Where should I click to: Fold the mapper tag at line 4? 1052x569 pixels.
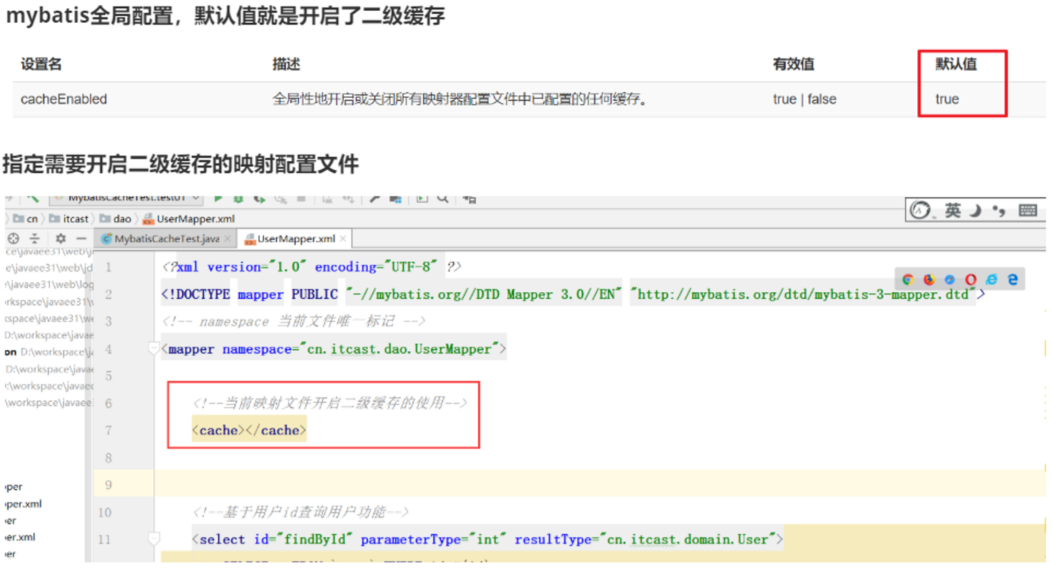click(154, 349)
